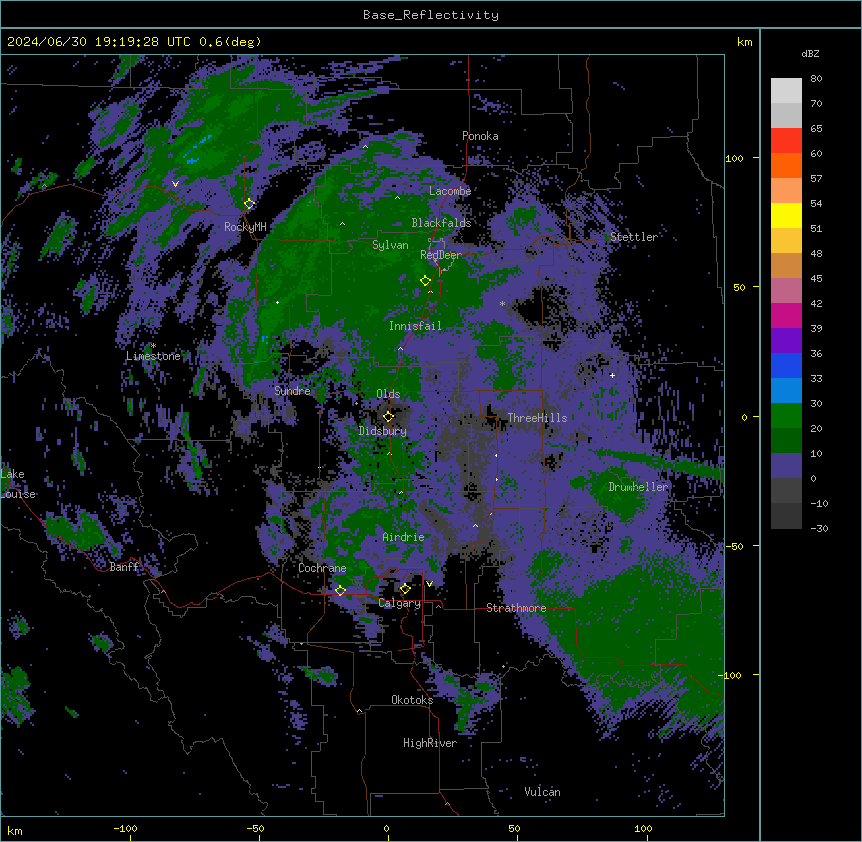Select the Strathmore label
This screenshot has height=842, width=862.
tap(516, 608)
